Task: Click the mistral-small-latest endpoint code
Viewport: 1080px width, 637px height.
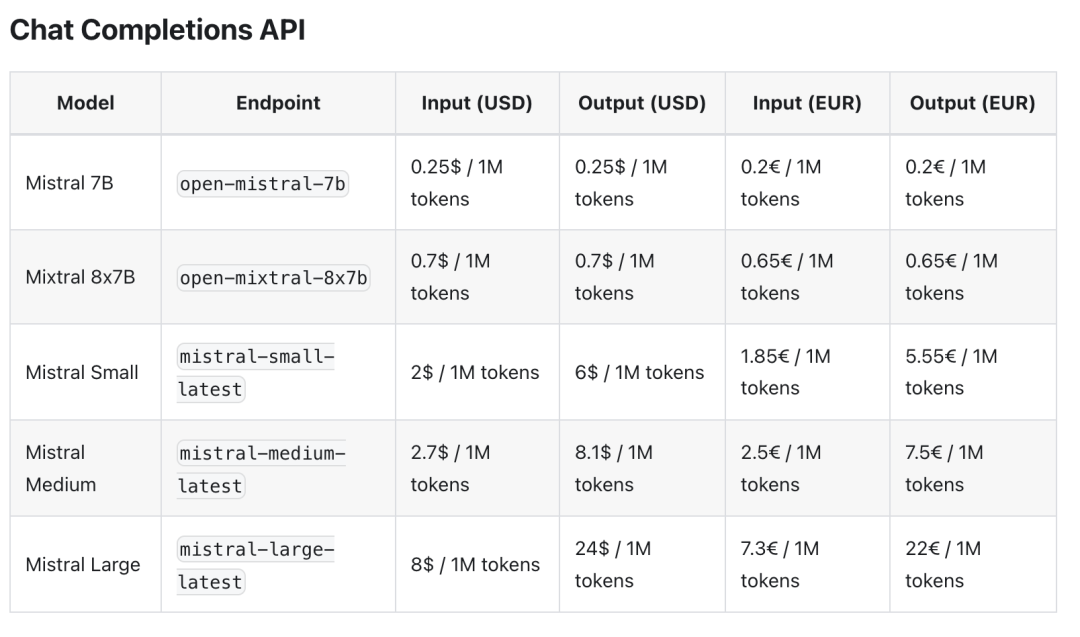Action: coord(256,373)
